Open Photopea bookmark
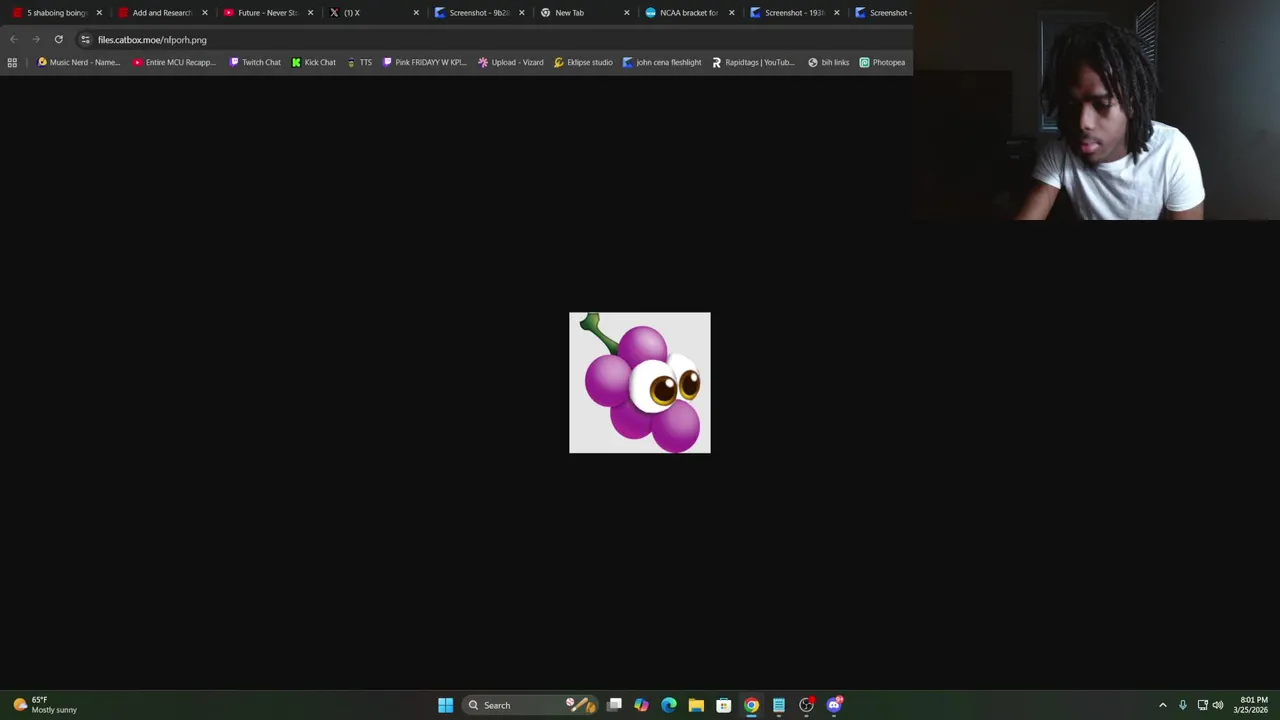 [882, 62]
